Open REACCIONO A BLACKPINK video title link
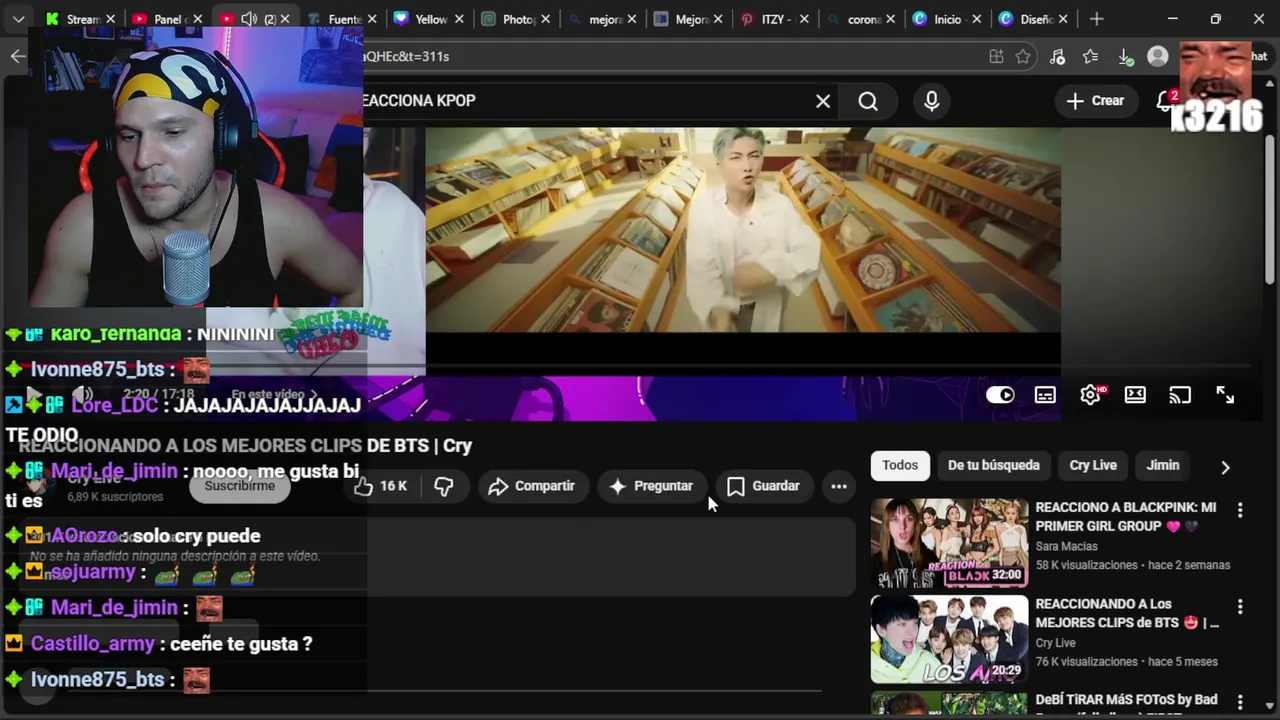This screenshot has height=720, width=1280. tap(1126, 517)
